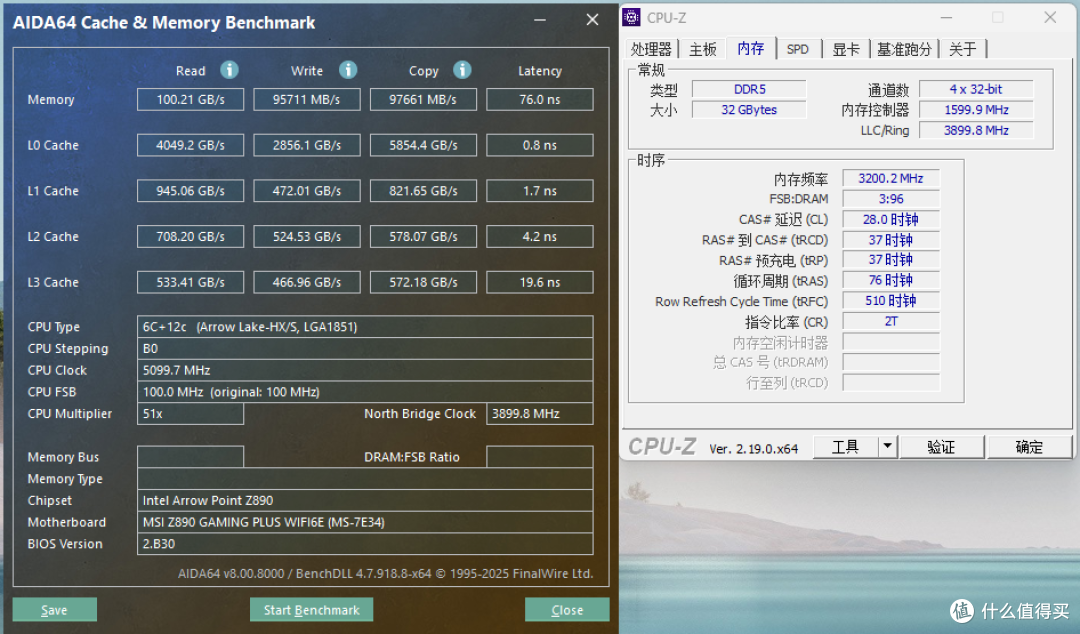Click the empty Memory Type field
The image size is (1080, 634).
tap(365, 479)
